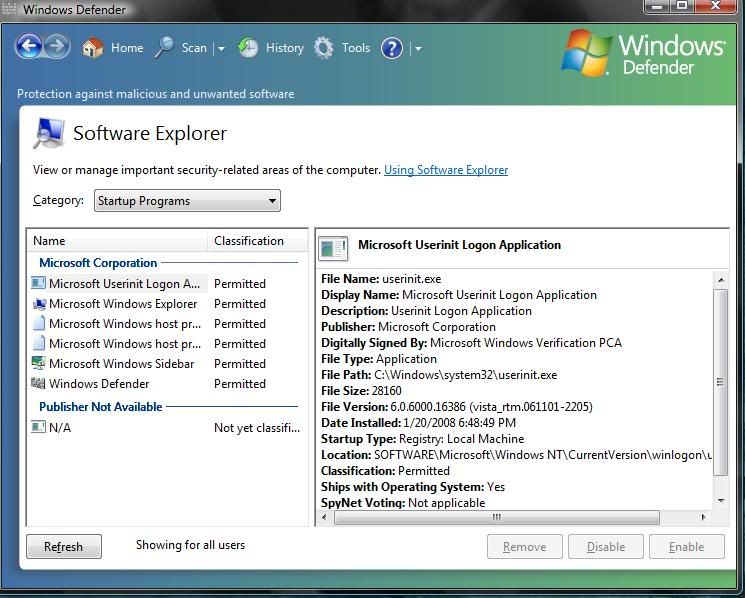Viewport: 745px width, 598px height.
Task: Click the Userinit icon in details header
Action: 333,248
